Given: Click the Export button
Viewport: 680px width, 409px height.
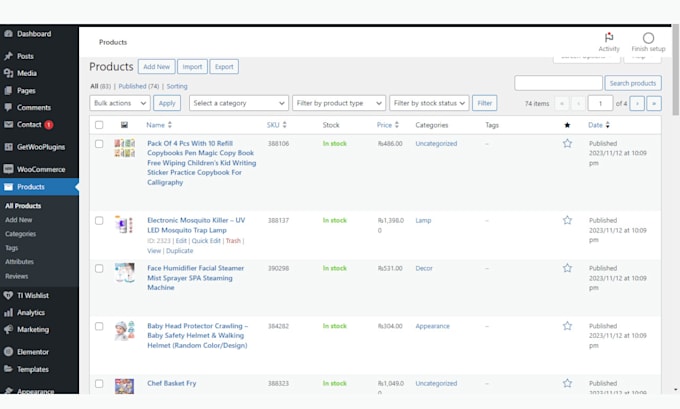Looking at the screenshot, I should [224, 66].
